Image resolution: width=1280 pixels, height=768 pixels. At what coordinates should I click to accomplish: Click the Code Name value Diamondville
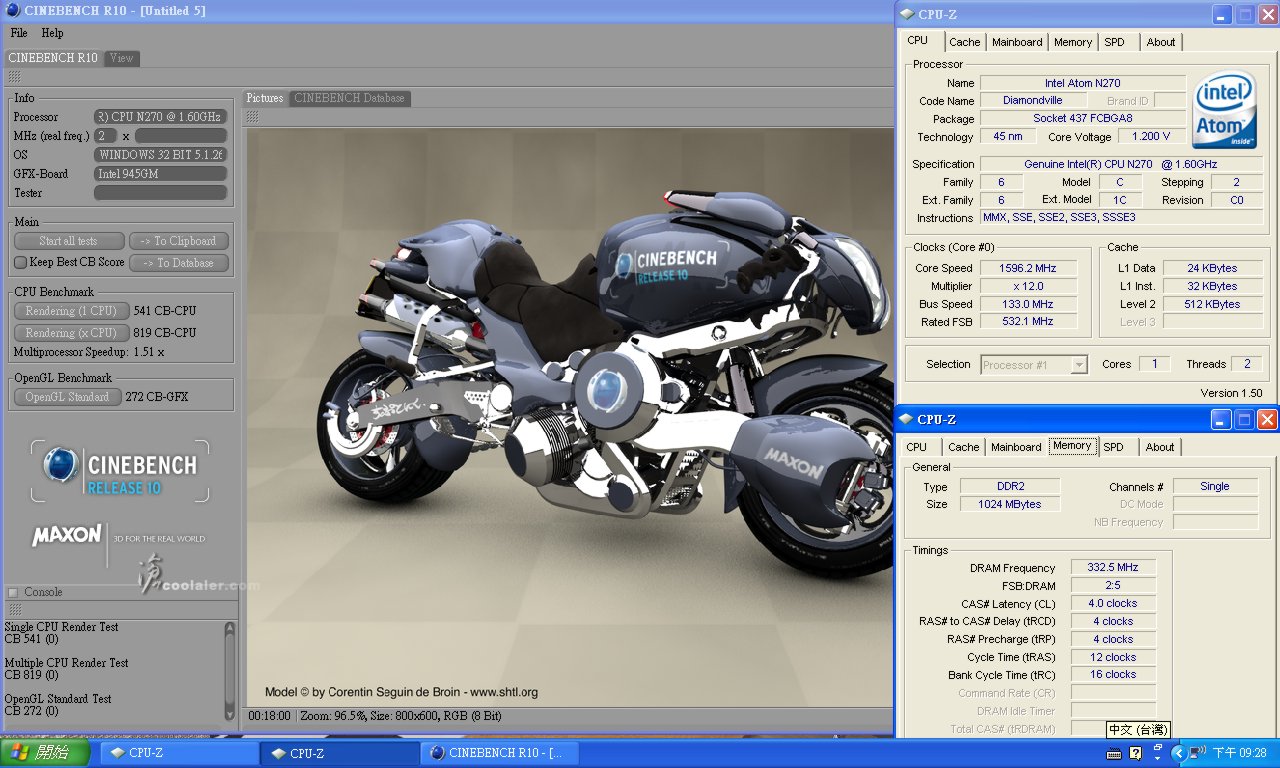(1033, 100)
